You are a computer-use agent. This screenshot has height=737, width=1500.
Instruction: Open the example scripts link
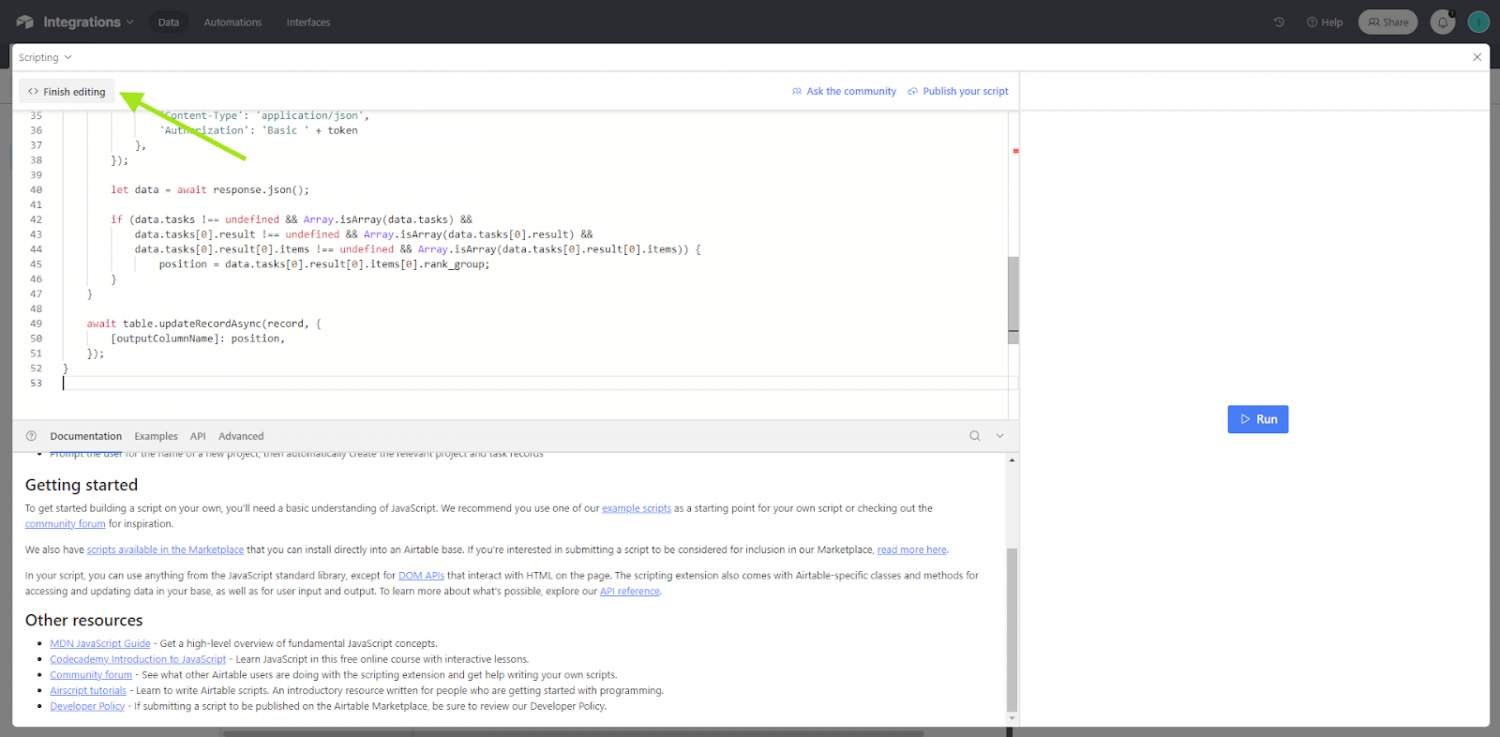[636, 508]
